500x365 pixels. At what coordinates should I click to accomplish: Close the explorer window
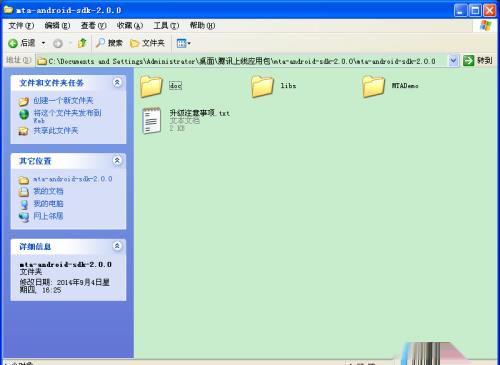point(490,10)
